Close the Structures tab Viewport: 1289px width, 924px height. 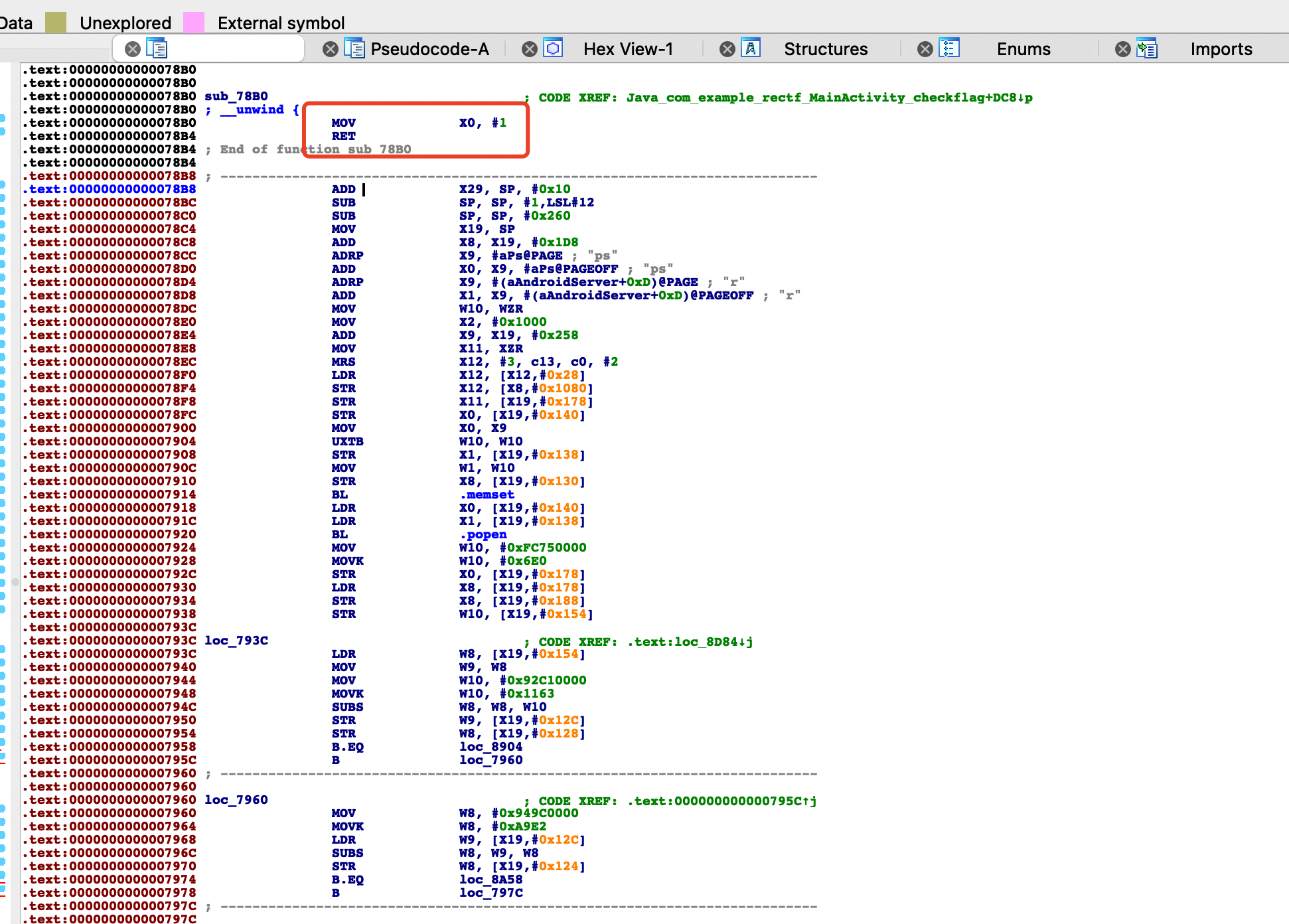(727, 49)
